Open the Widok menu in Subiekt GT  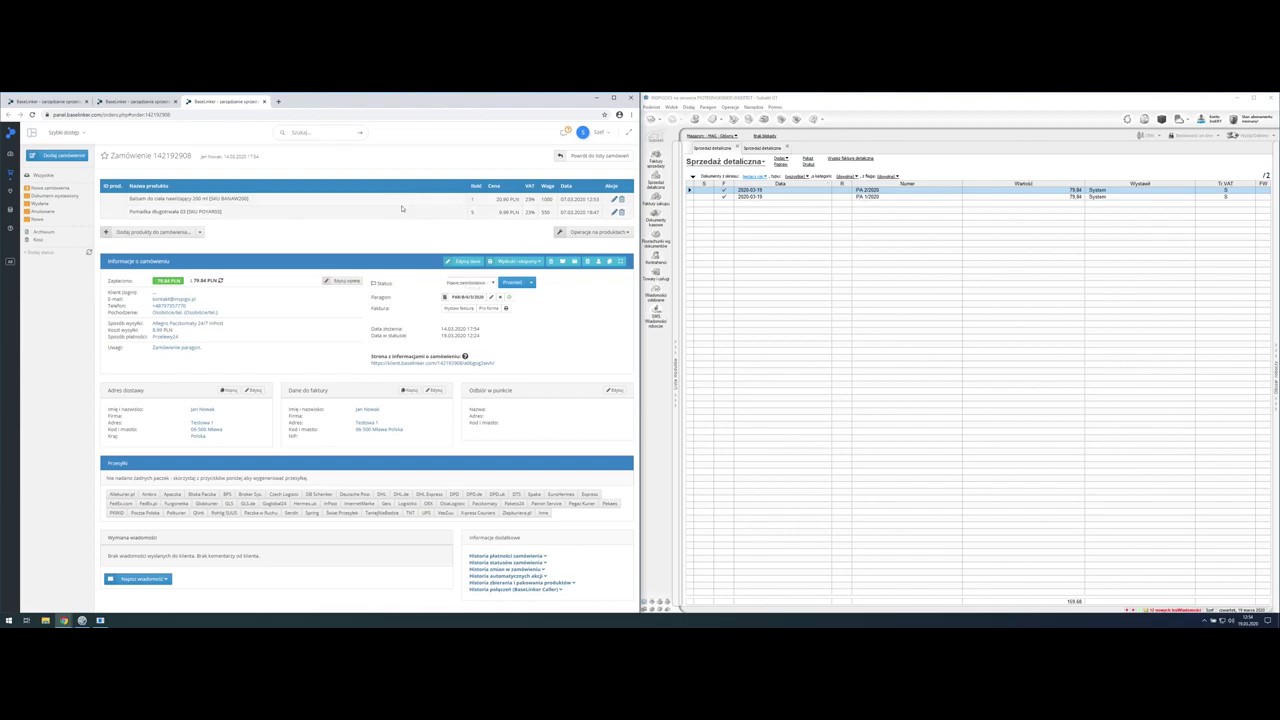671,107
